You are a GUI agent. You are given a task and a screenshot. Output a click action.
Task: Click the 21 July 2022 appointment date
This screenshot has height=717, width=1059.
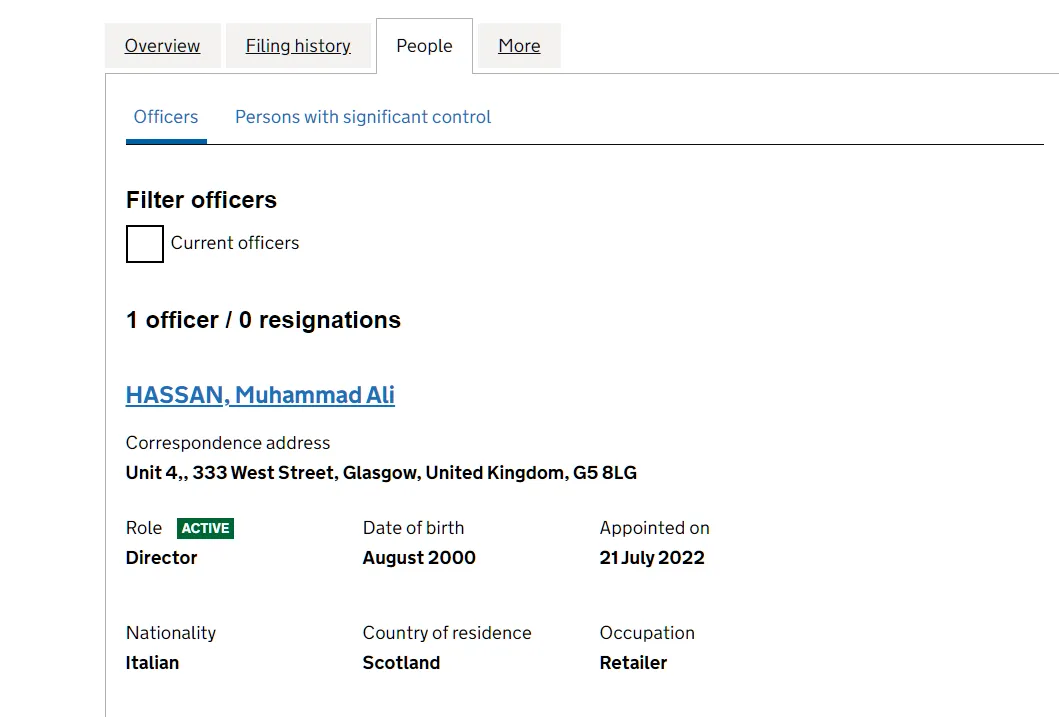click(652, 558)
